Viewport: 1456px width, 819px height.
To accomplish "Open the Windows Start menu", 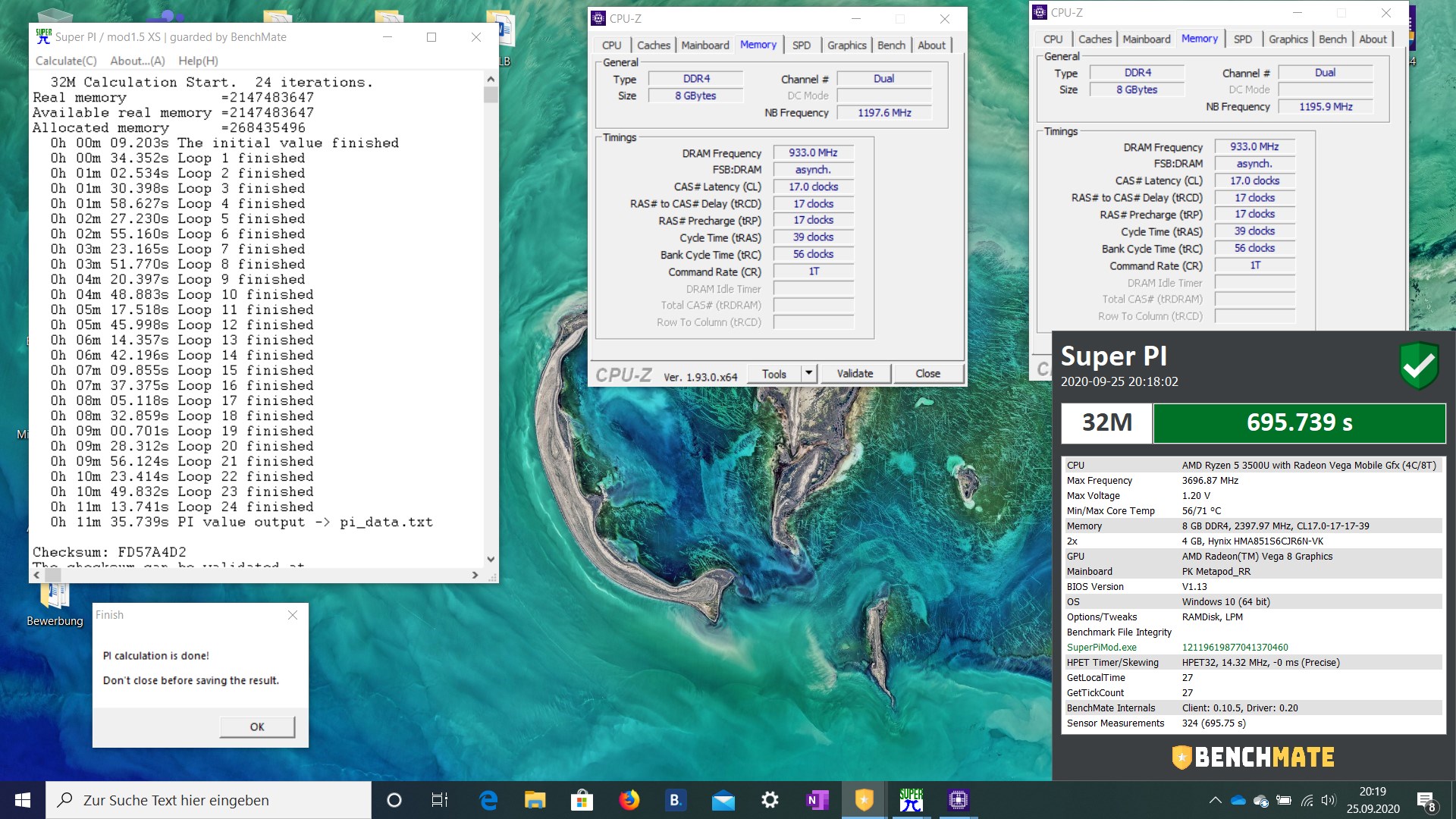I will tap(23, 800).
